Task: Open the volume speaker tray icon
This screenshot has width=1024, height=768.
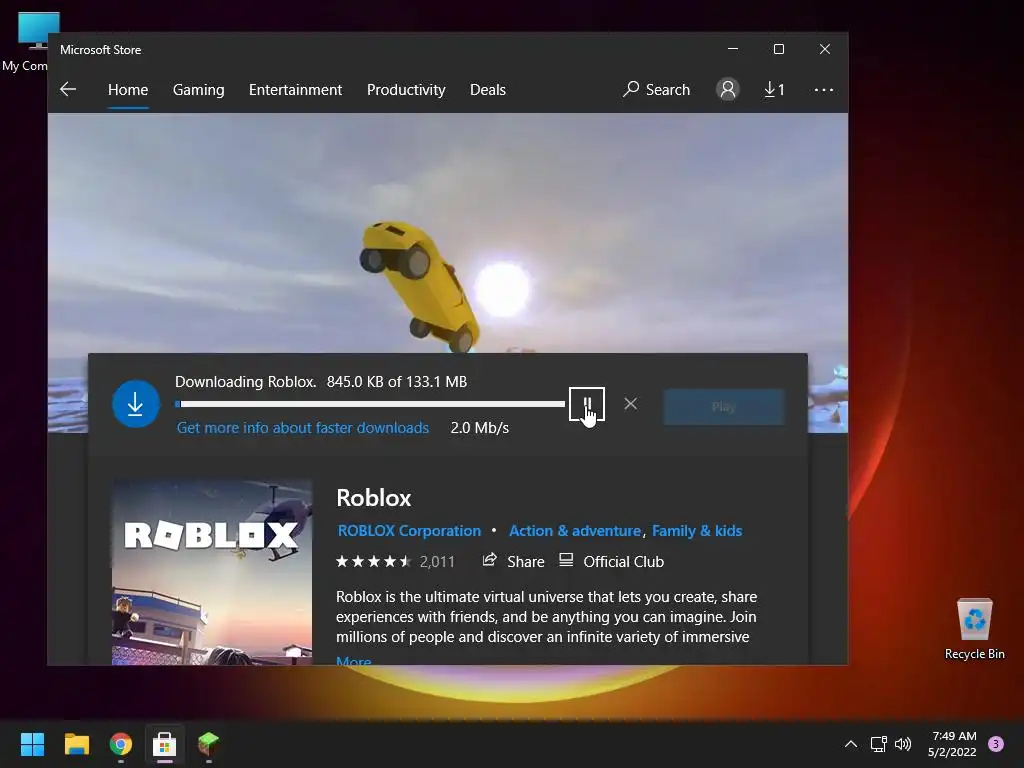Action: click(x=903, y=744)
